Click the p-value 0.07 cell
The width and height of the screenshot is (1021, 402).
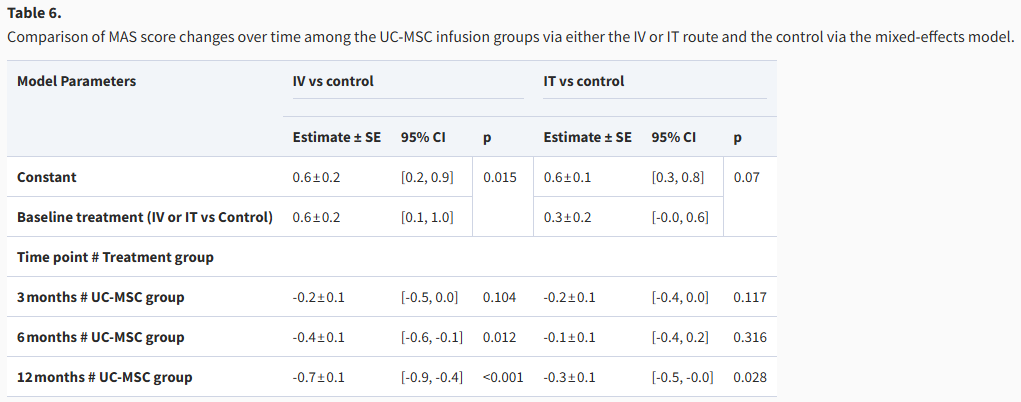(x=745, y=177)
